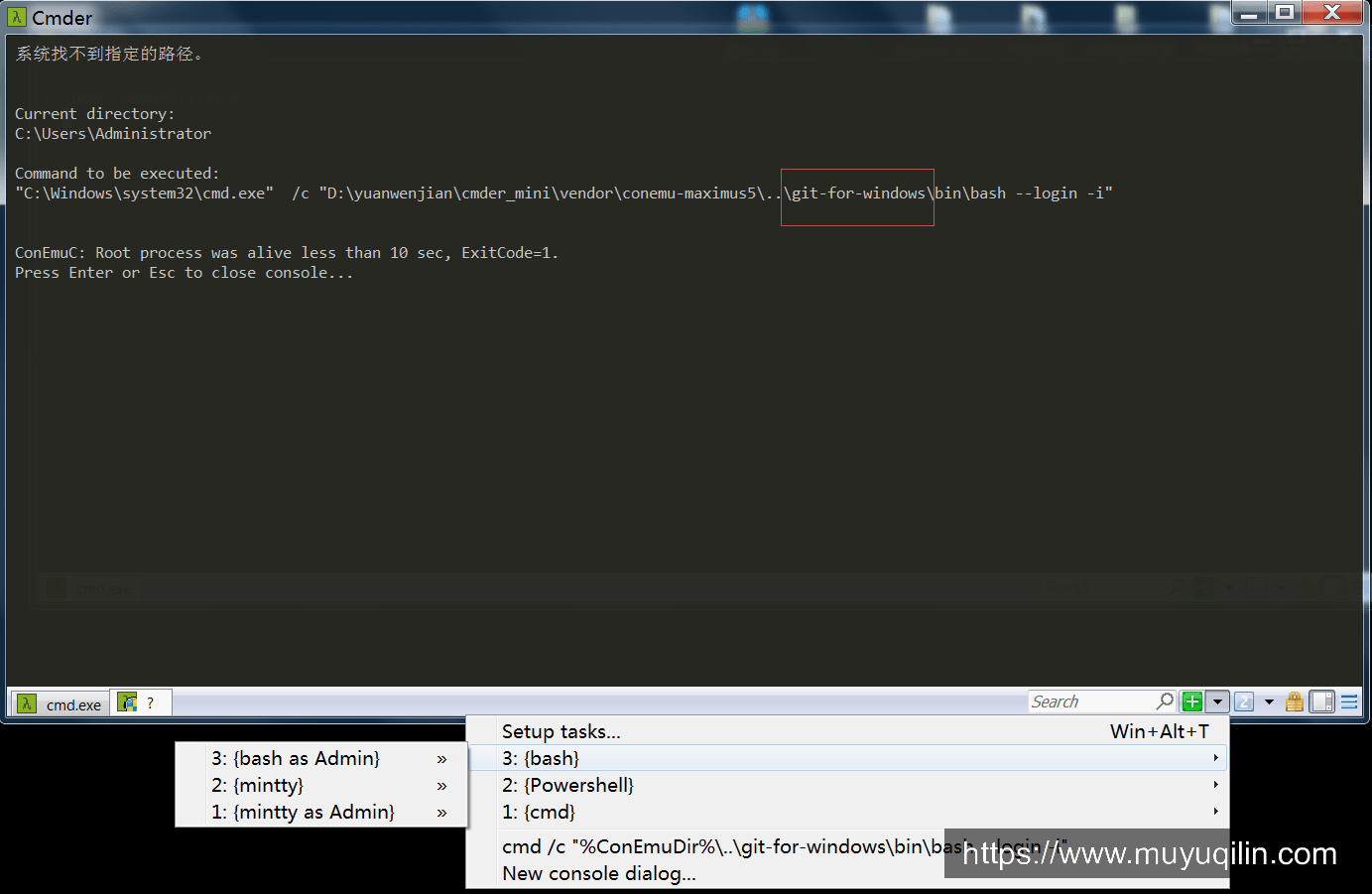The height and width of the screenshot is (894, 1372).
Task: Select the 1: {cmd} task entry
Action: pyautogui.click(x=848, y=812)
